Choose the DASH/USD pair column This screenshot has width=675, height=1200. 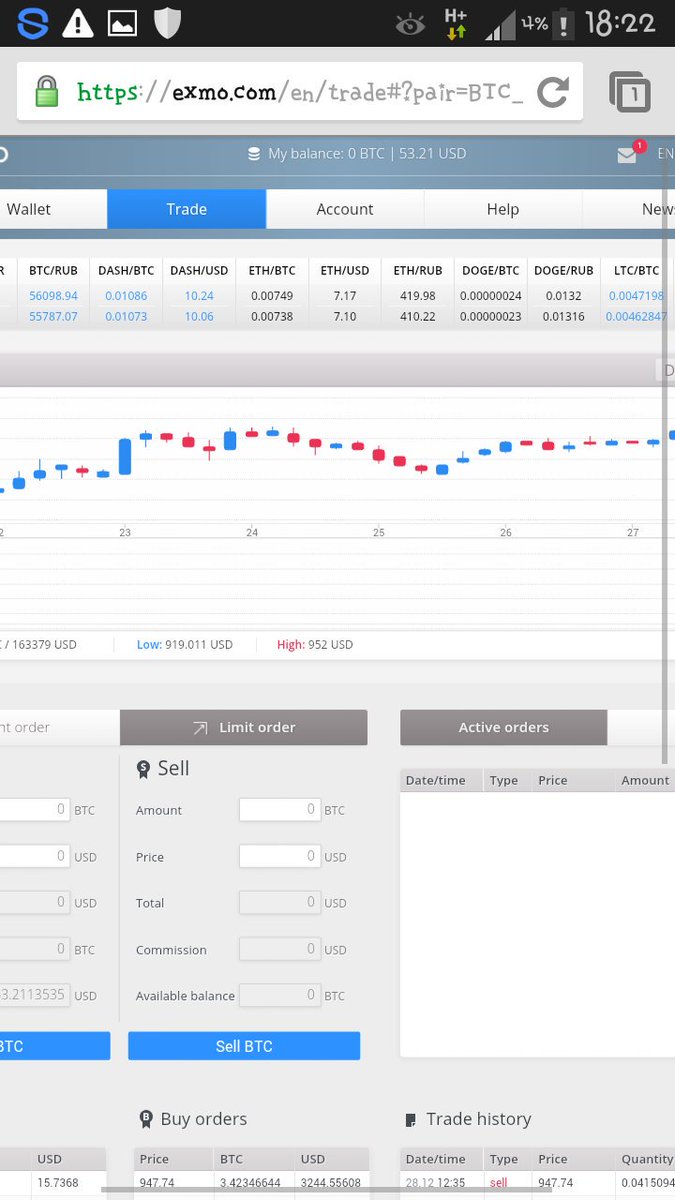click(199, 270)
